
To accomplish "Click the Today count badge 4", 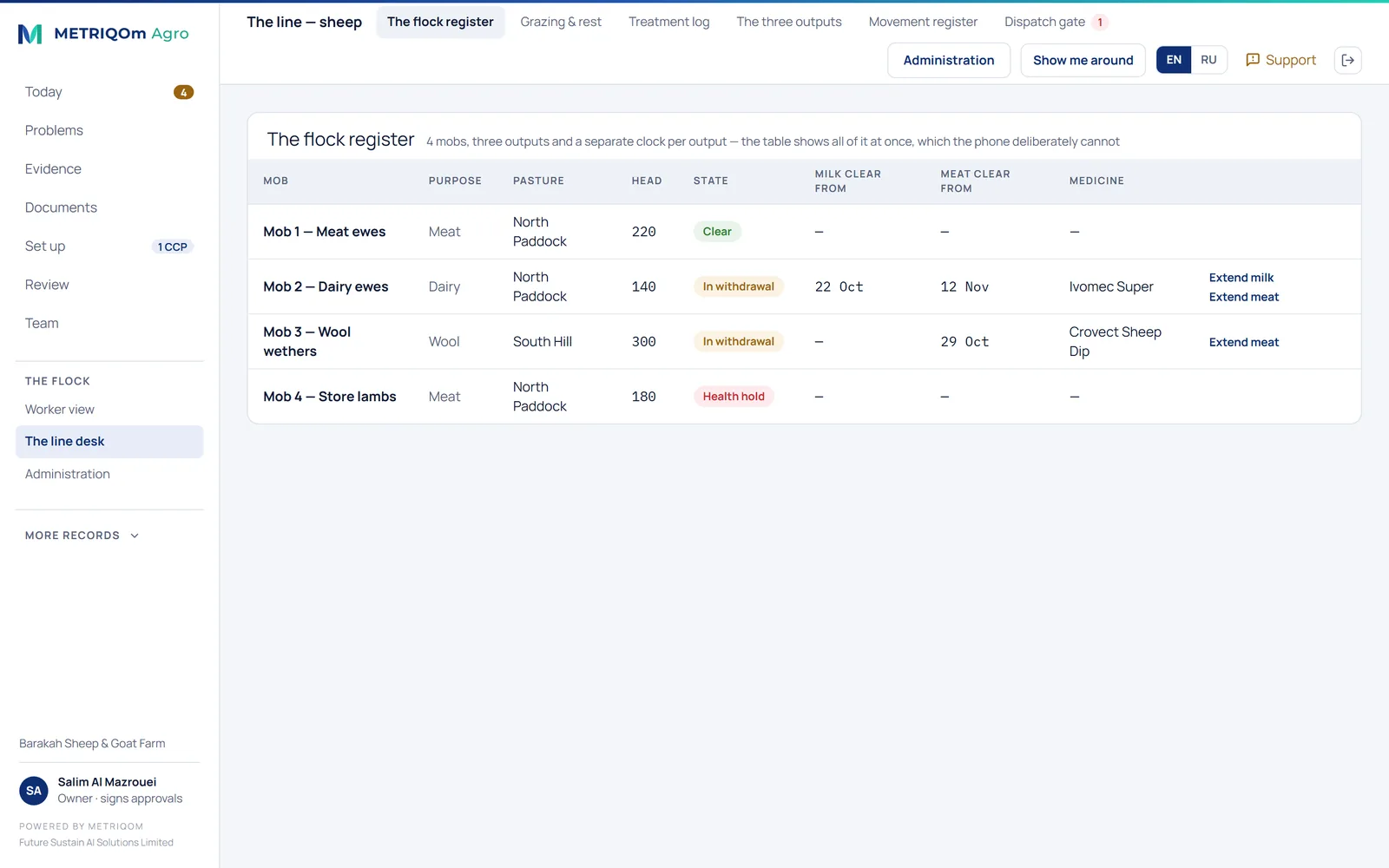I will click(183, 92).
